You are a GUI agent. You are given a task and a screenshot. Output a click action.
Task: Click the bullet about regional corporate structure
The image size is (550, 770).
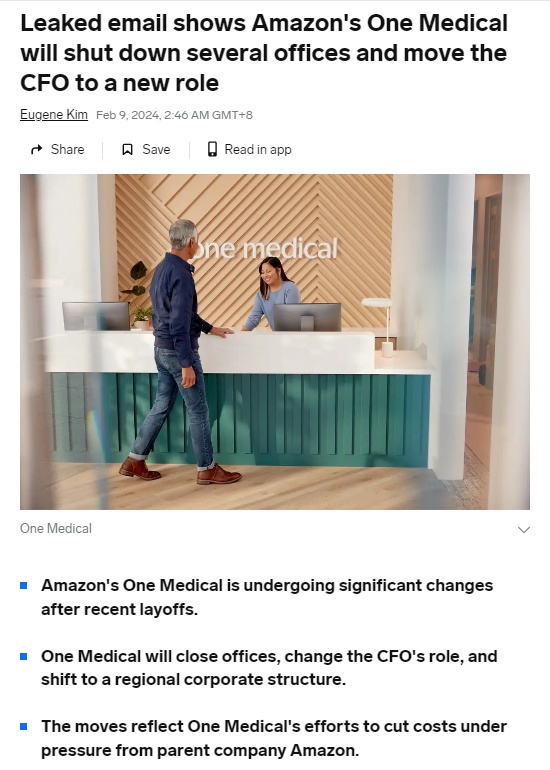269,668
